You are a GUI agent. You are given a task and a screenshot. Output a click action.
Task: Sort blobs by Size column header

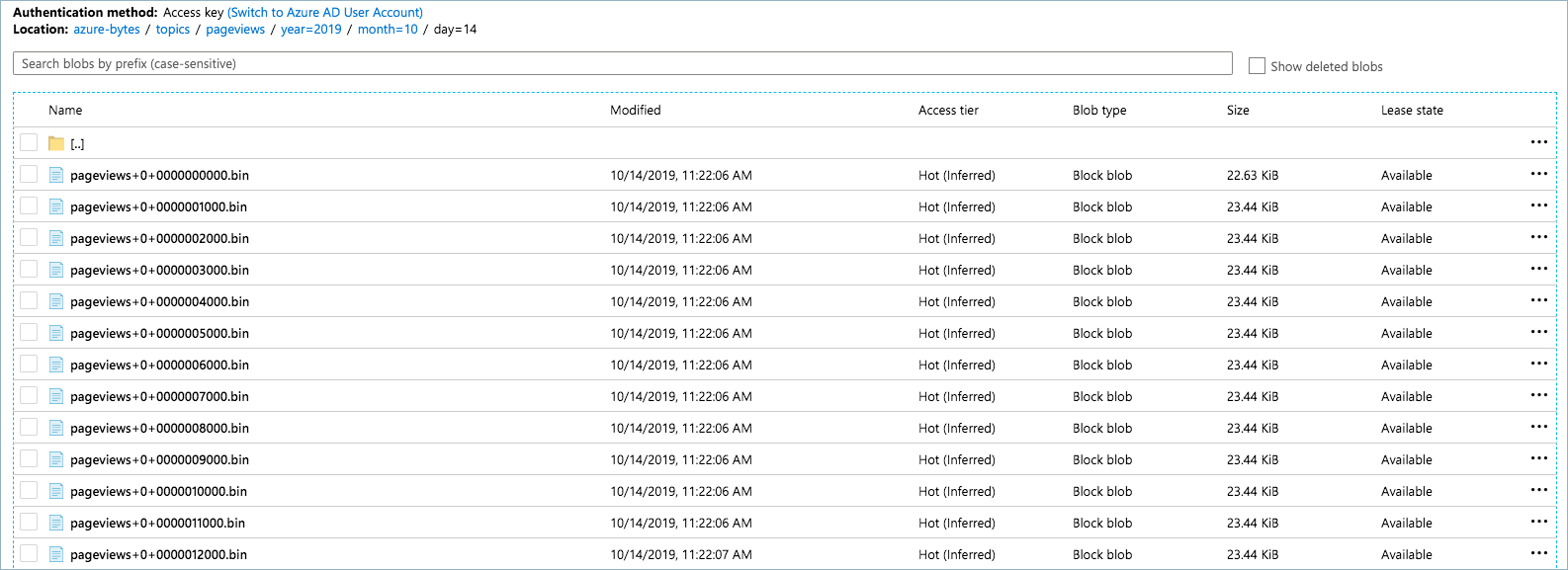pos(1238,110)
